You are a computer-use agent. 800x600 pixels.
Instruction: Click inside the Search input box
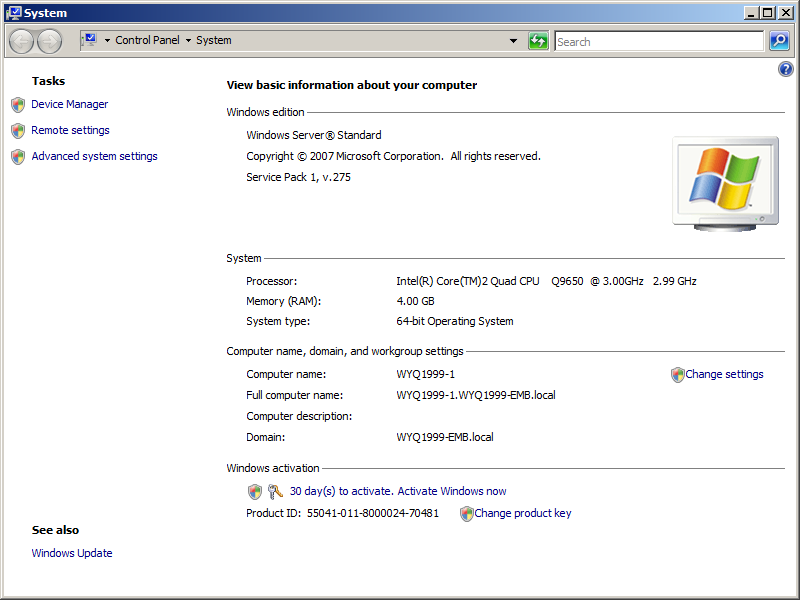[658, 42]
